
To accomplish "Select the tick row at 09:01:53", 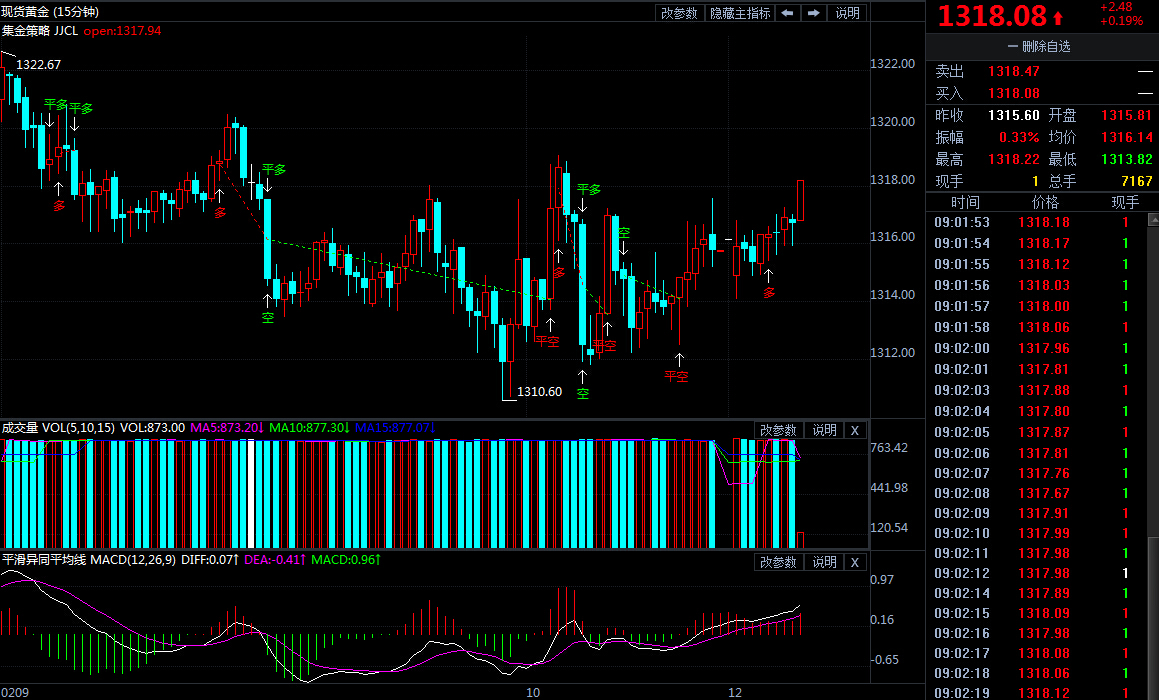I will click(1036, 222).
